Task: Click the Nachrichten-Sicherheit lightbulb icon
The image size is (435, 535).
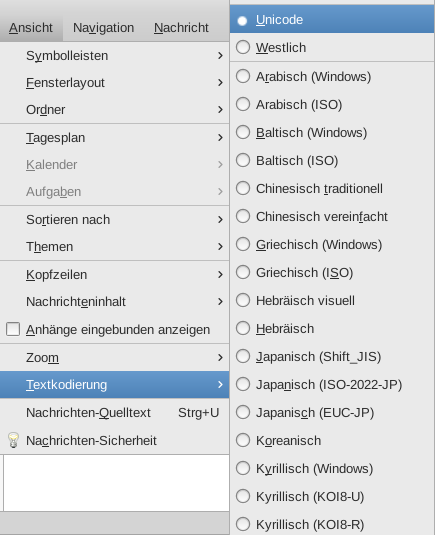Action: (13, 440)
